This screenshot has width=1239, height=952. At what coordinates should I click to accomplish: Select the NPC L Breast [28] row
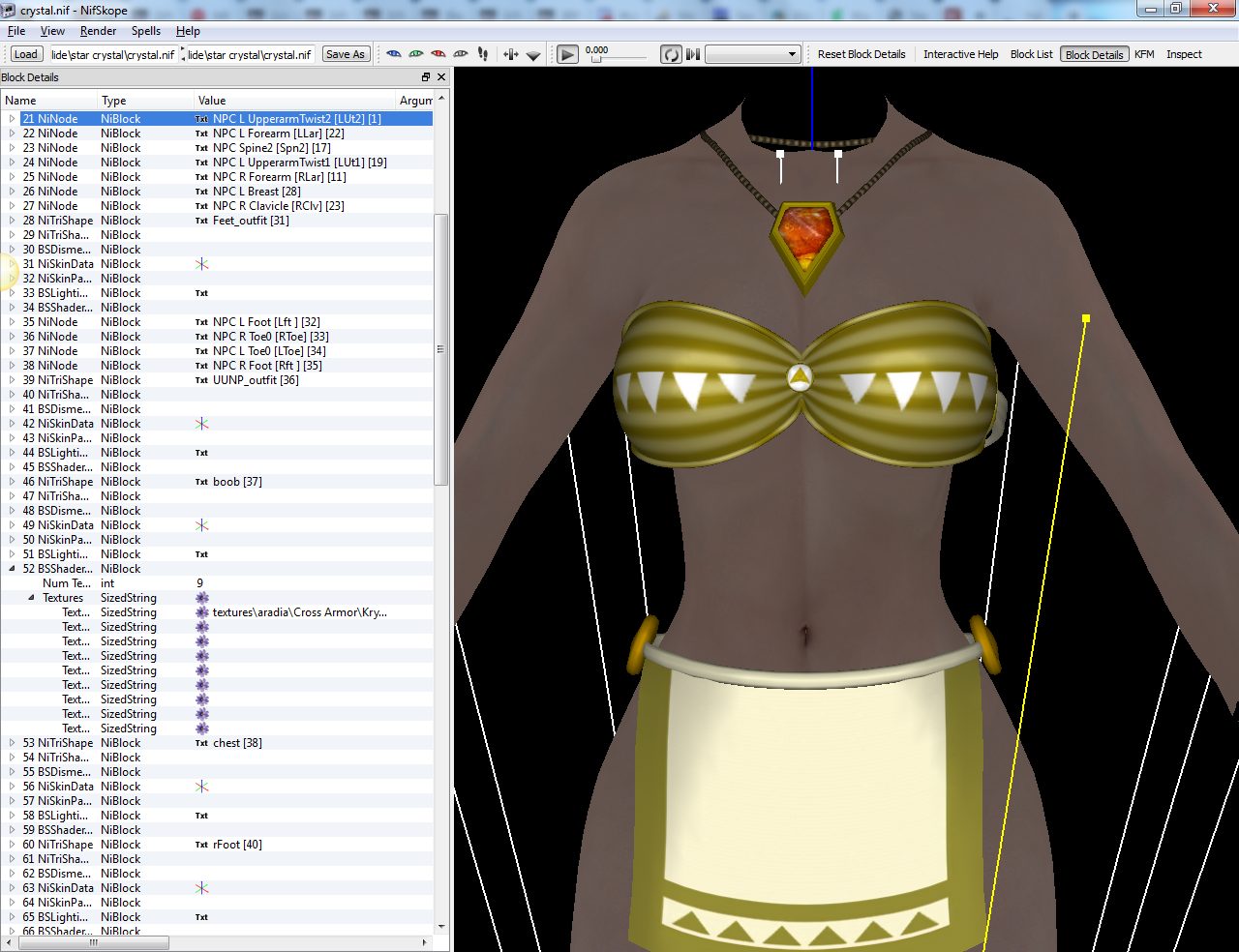click(217, 192)
